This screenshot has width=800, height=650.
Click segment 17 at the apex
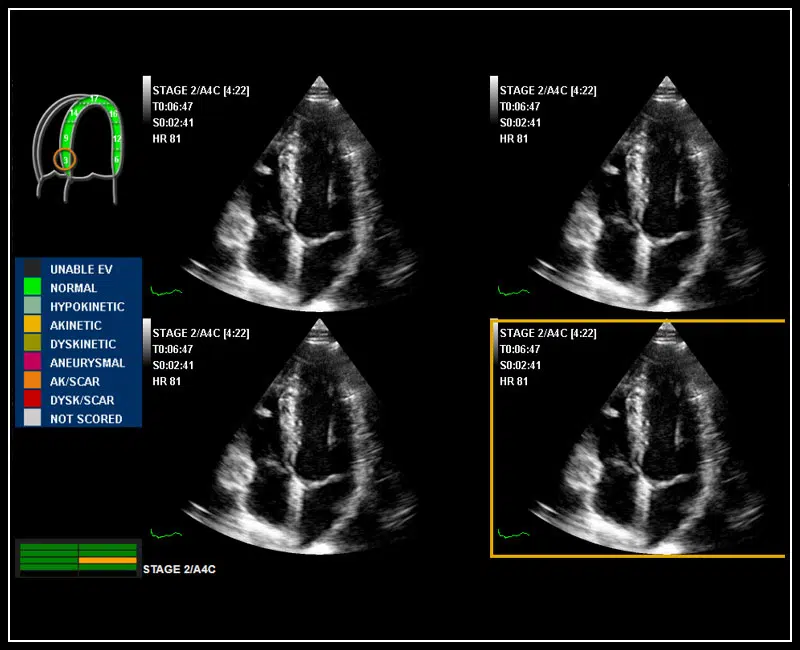(93, 99)
